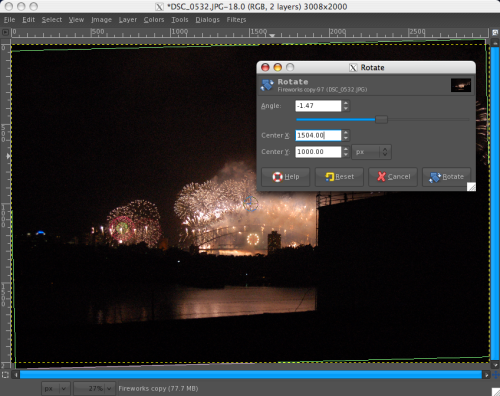Click the resize grip of Rotate dialog
Image resolution: width=500 pixels, height=396 pixels.
(x=471, y=187)
